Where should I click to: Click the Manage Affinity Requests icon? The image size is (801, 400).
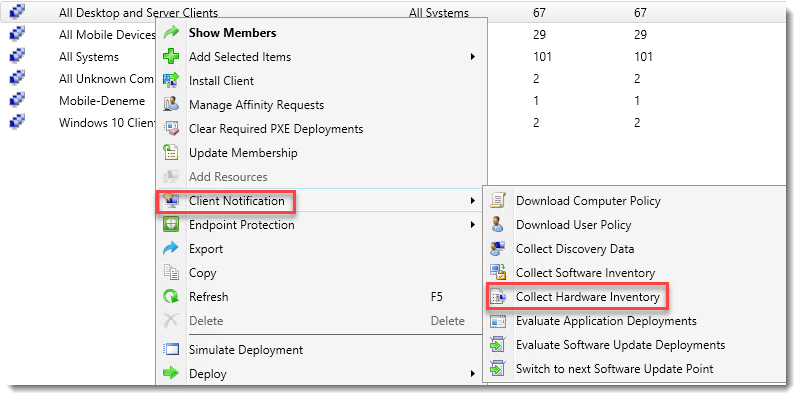pyautogui.click(x=170, y=105)
